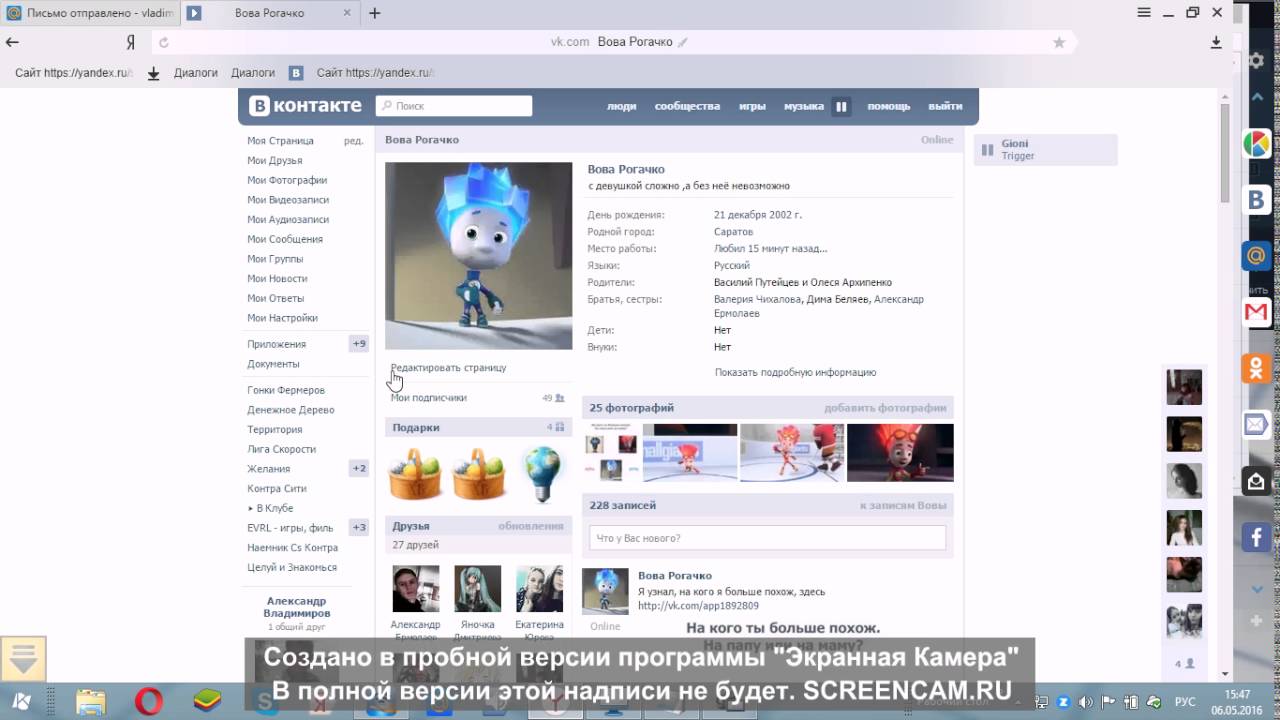
Task: Open the Odnoklassniki icon in the right sidebar
Action: point(1256,368)
